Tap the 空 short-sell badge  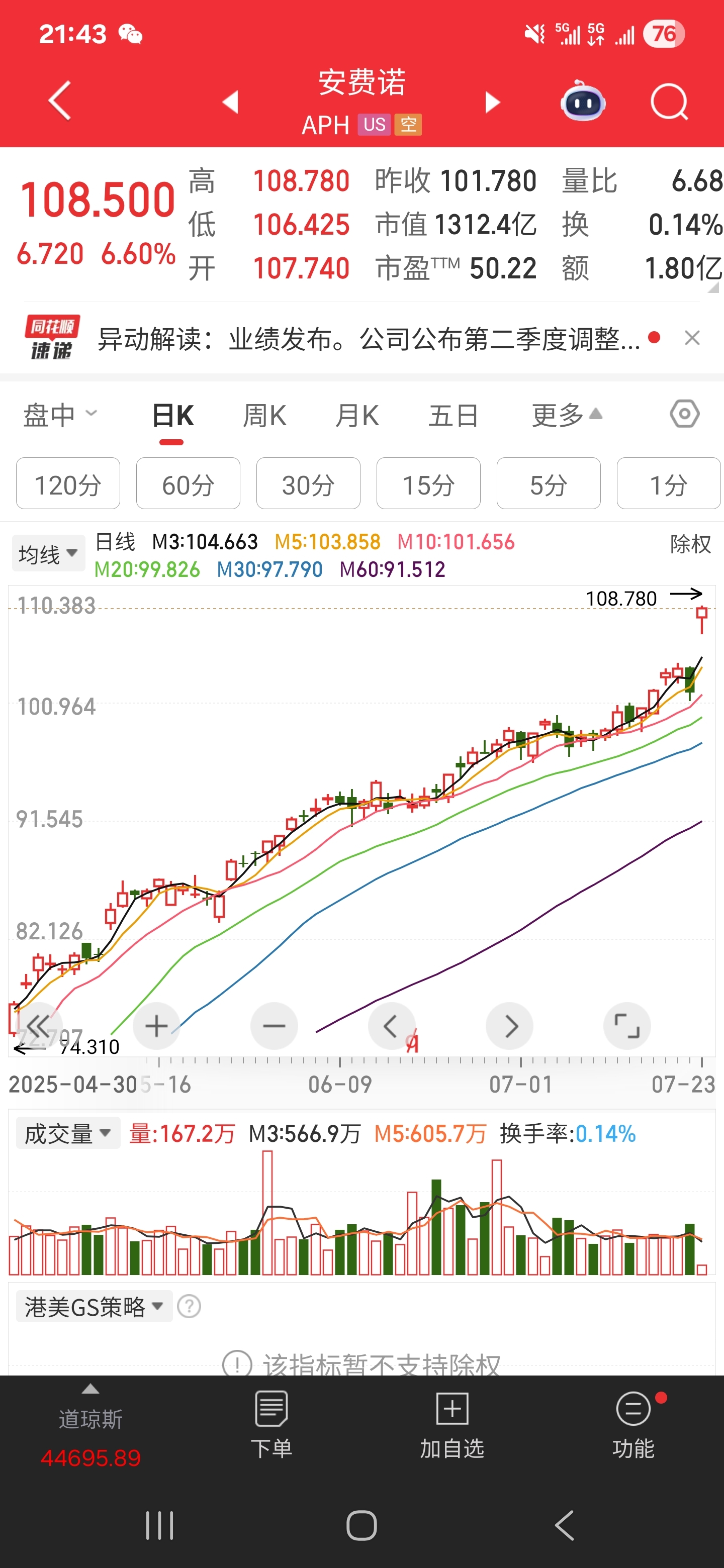point(408,125)
